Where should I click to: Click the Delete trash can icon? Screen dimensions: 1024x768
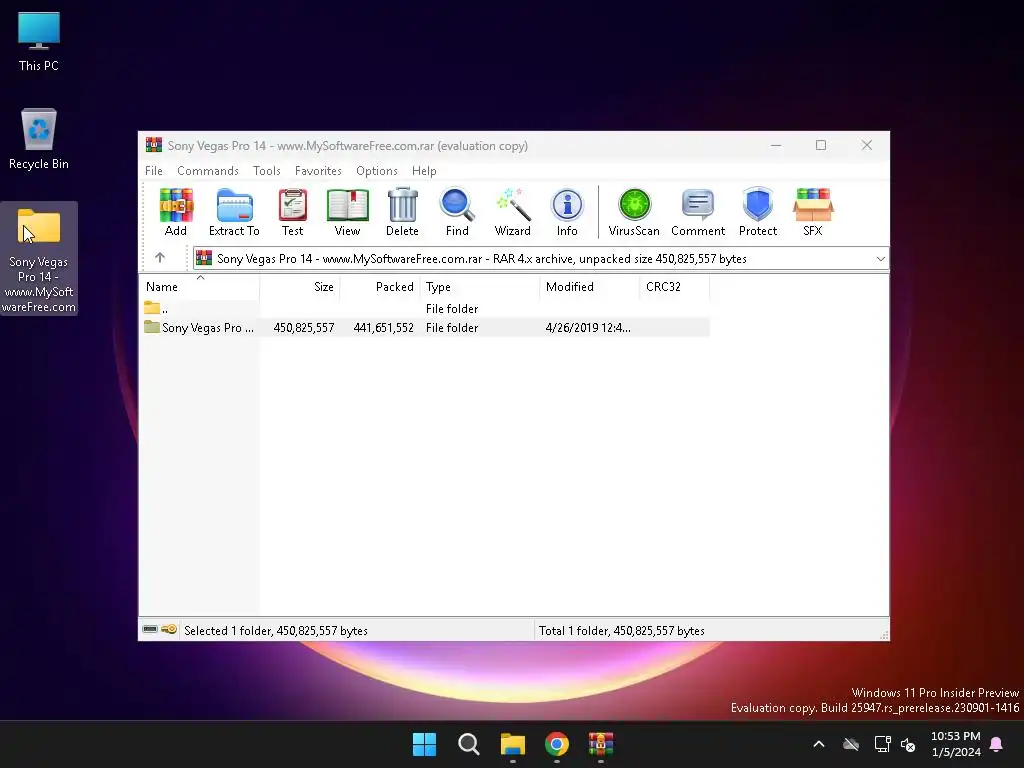tap(402, 212)
